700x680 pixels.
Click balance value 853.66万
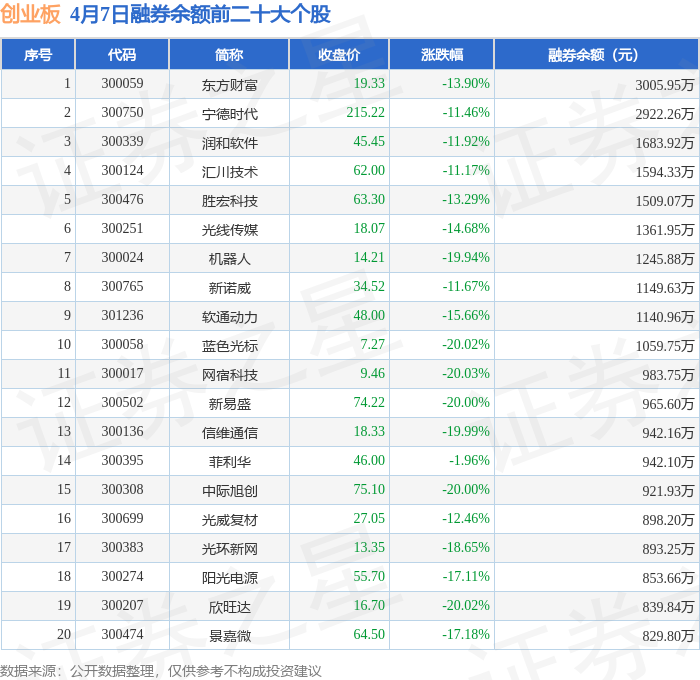tap(668, 578)
